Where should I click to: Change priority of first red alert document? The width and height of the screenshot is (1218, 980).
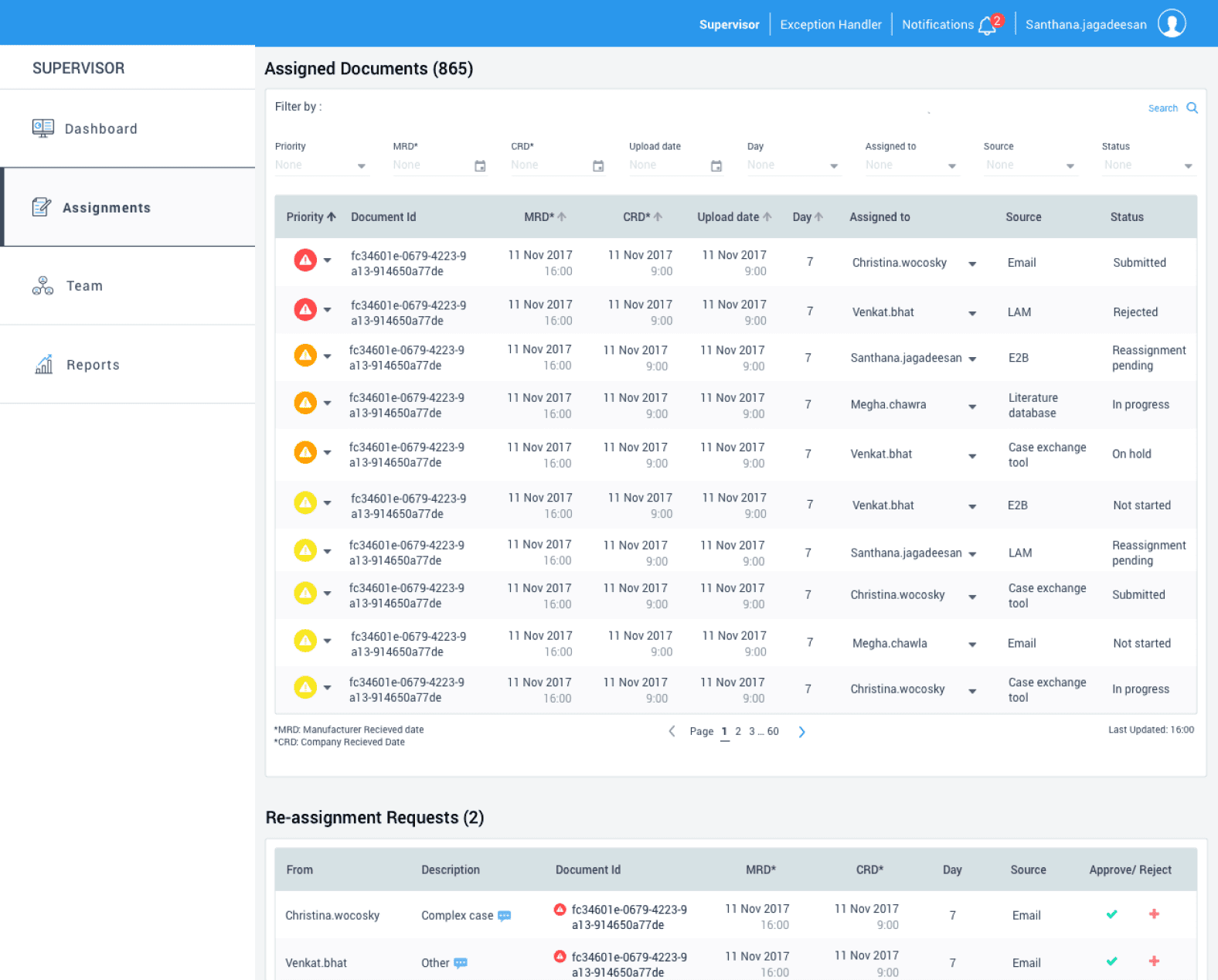(327, 260)
